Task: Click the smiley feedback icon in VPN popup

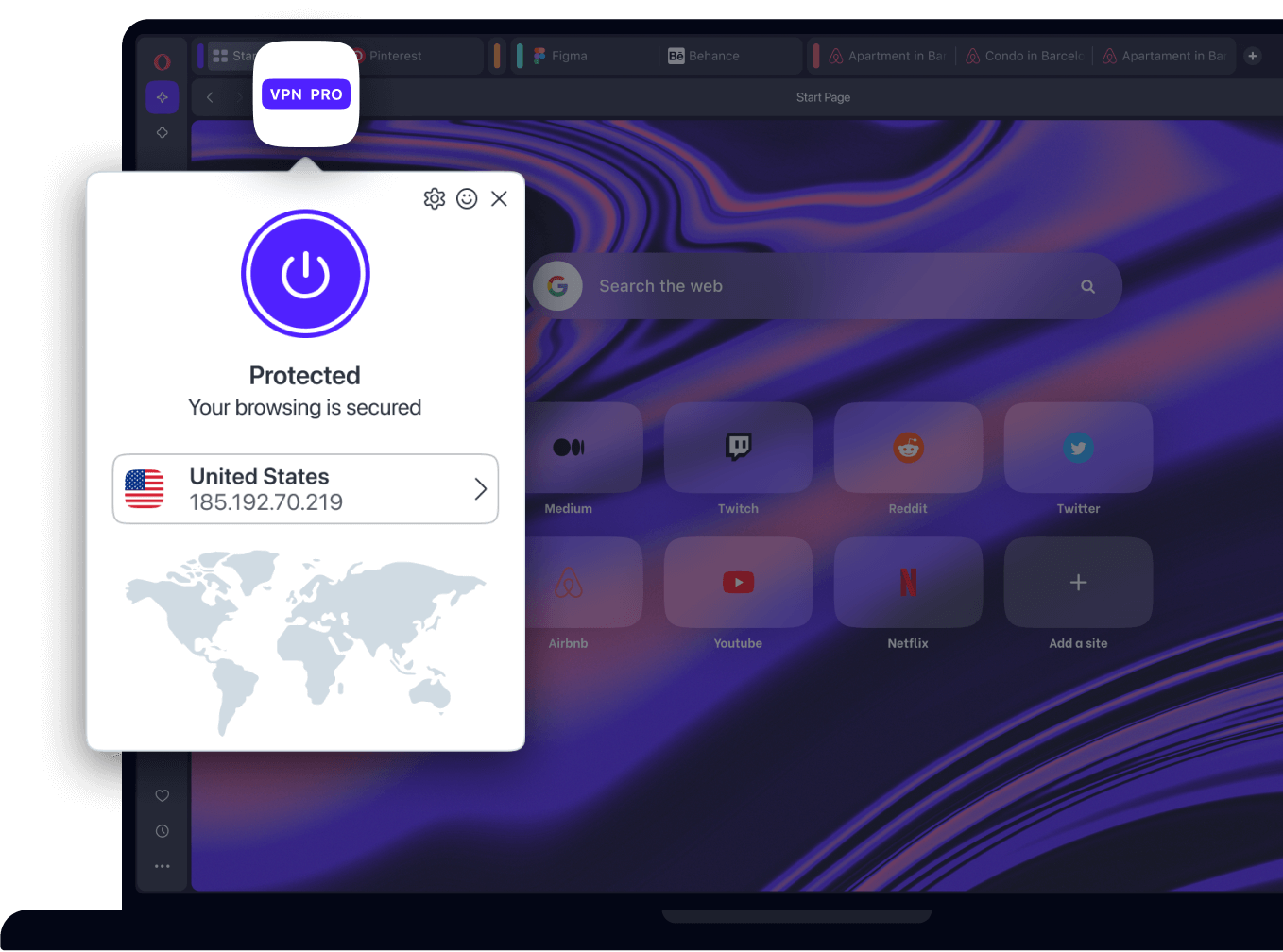Action: coord(467,198)
